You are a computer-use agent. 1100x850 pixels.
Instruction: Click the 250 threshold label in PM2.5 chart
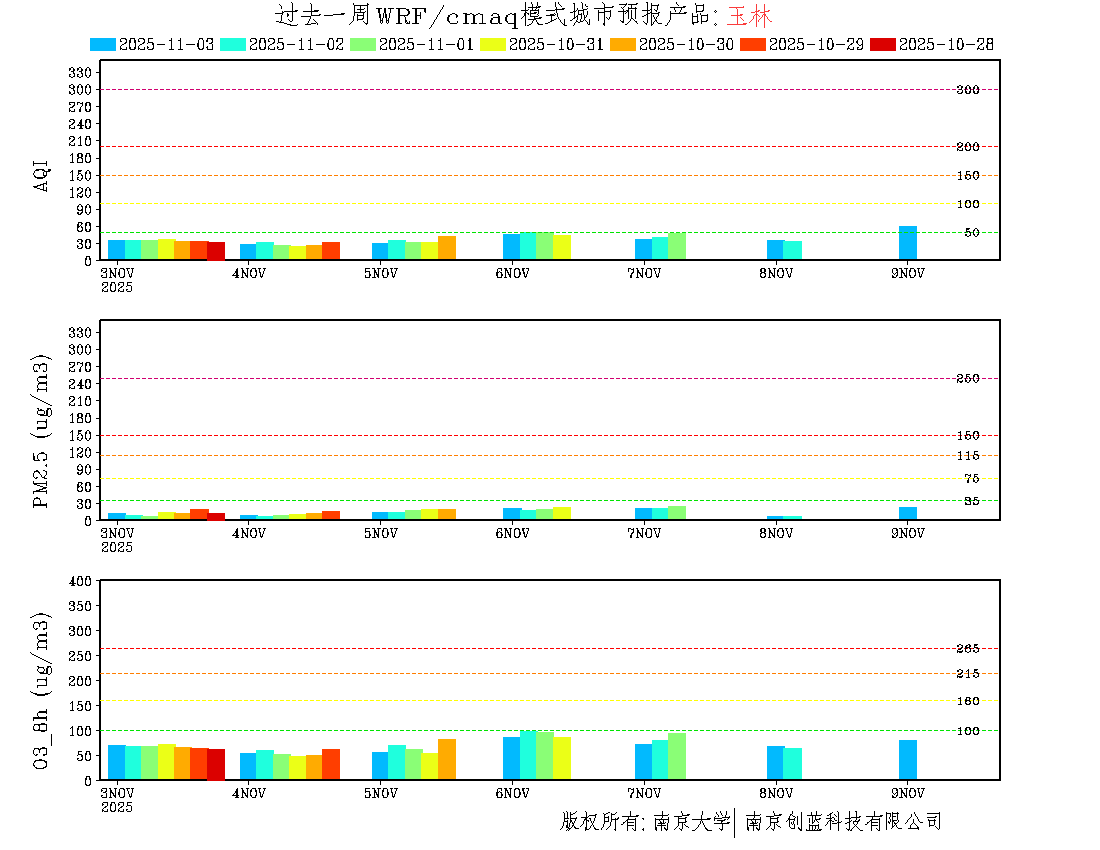pyautogui.click(x=967, y=378)
